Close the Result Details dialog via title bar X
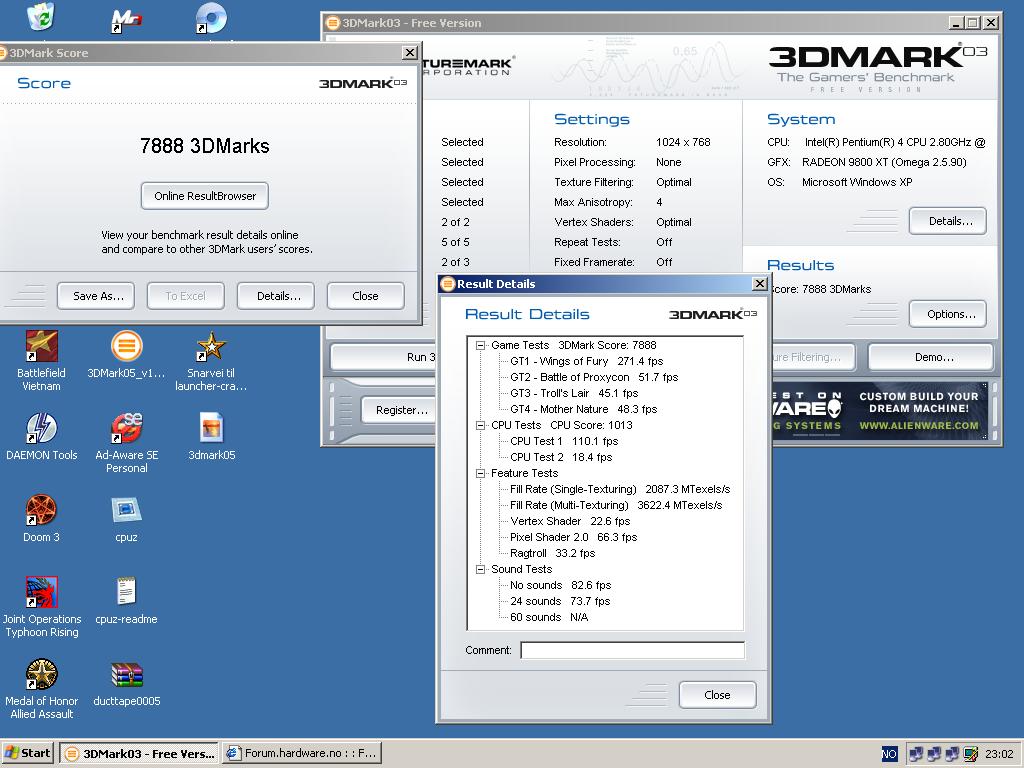1024x768 pixels. coord(760,283)
